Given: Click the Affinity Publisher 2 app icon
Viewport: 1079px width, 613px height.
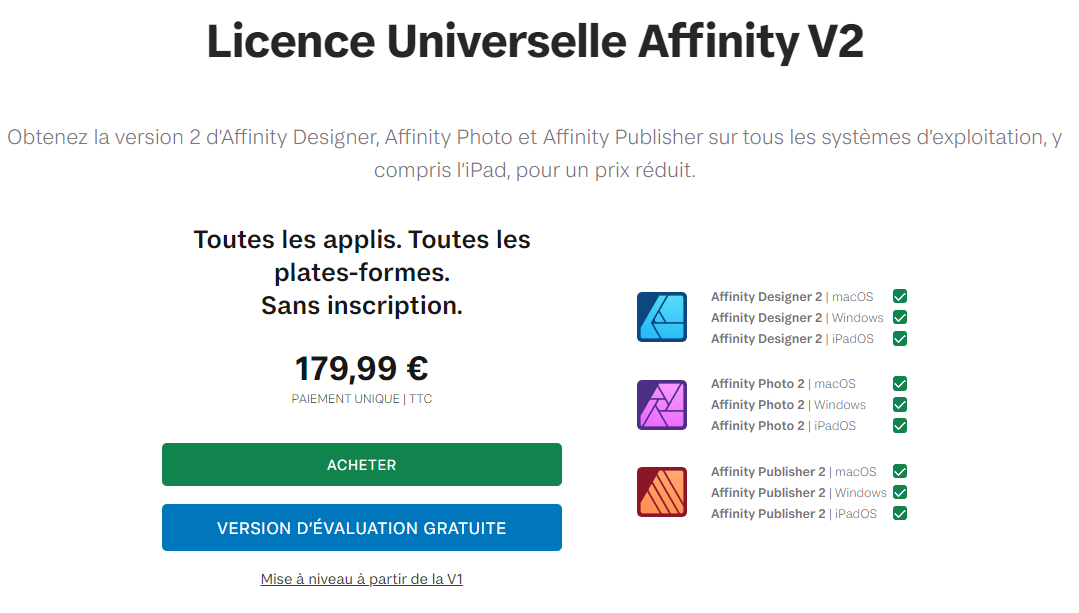Looking at the screenshot, I should point(661,492).
